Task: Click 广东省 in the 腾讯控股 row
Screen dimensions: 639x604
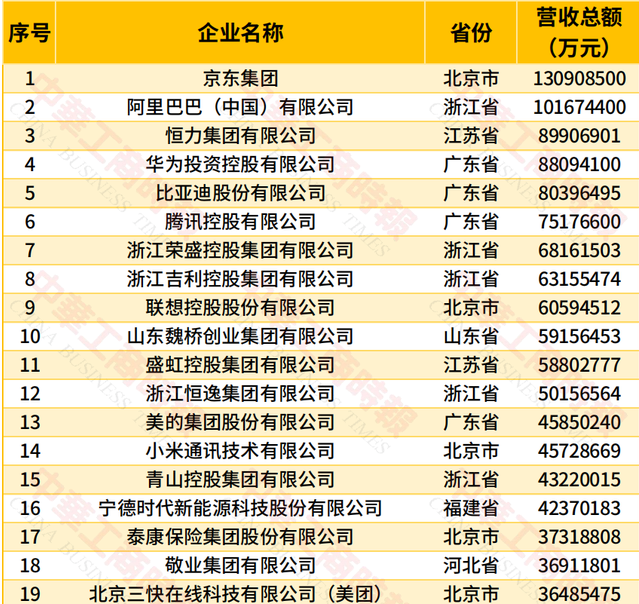Action: [471, 222]
